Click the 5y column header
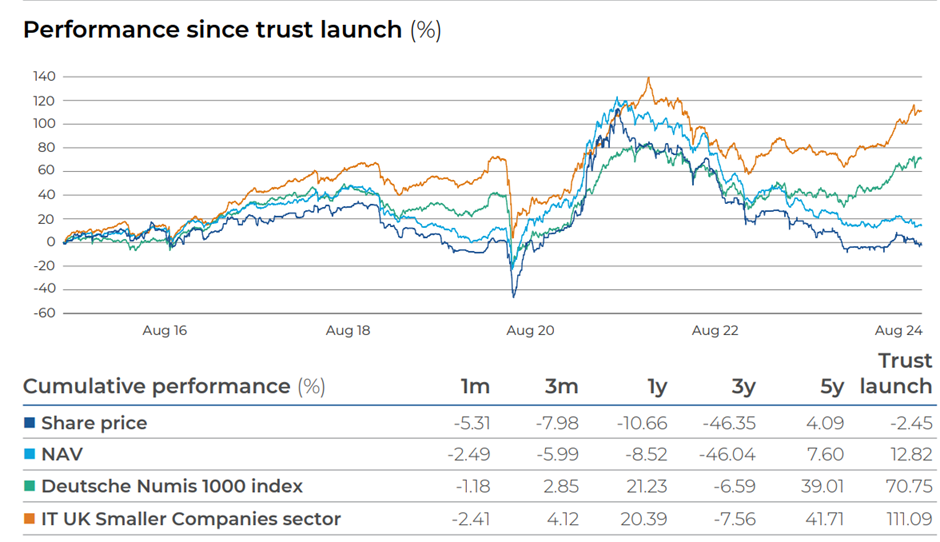This screenshot has width=940, height=542. pyautogui.click(x=831, y=388)
